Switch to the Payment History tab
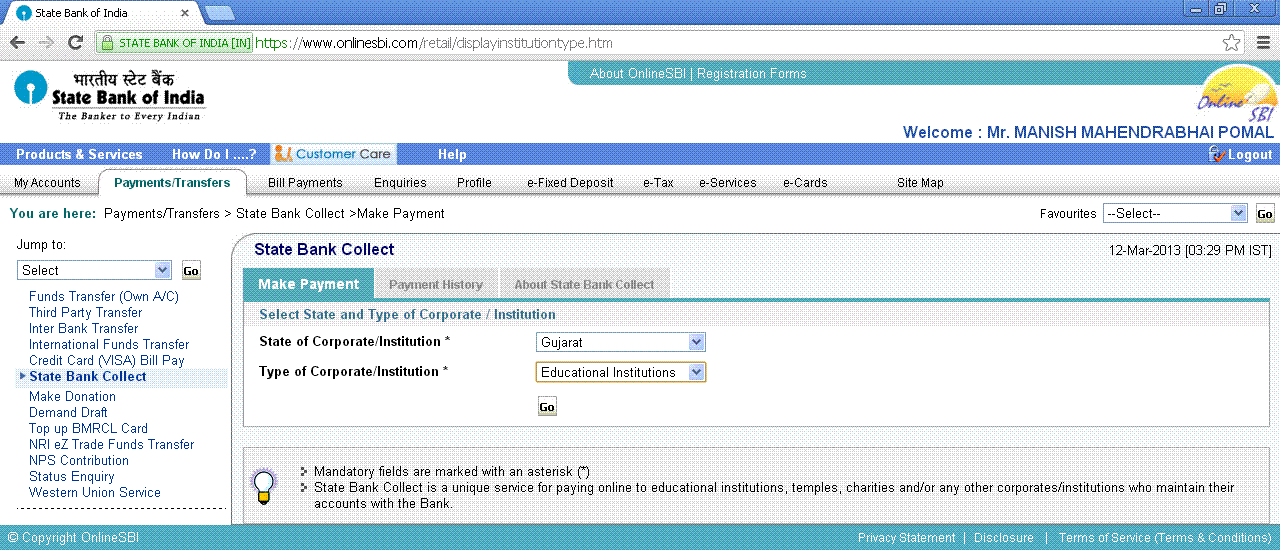Screen dimensions: 1280x556 click(435, 285)
